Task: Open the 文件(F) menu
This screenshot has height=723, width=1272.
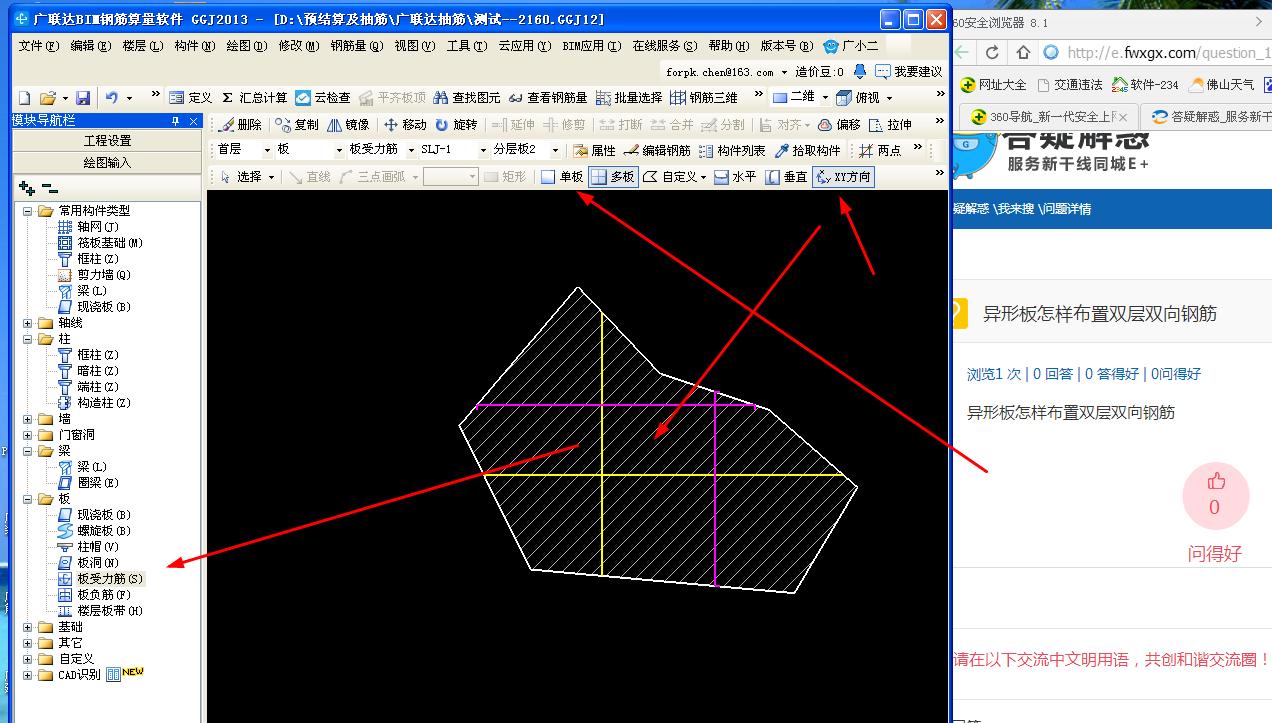Action: tap(39, 46)
